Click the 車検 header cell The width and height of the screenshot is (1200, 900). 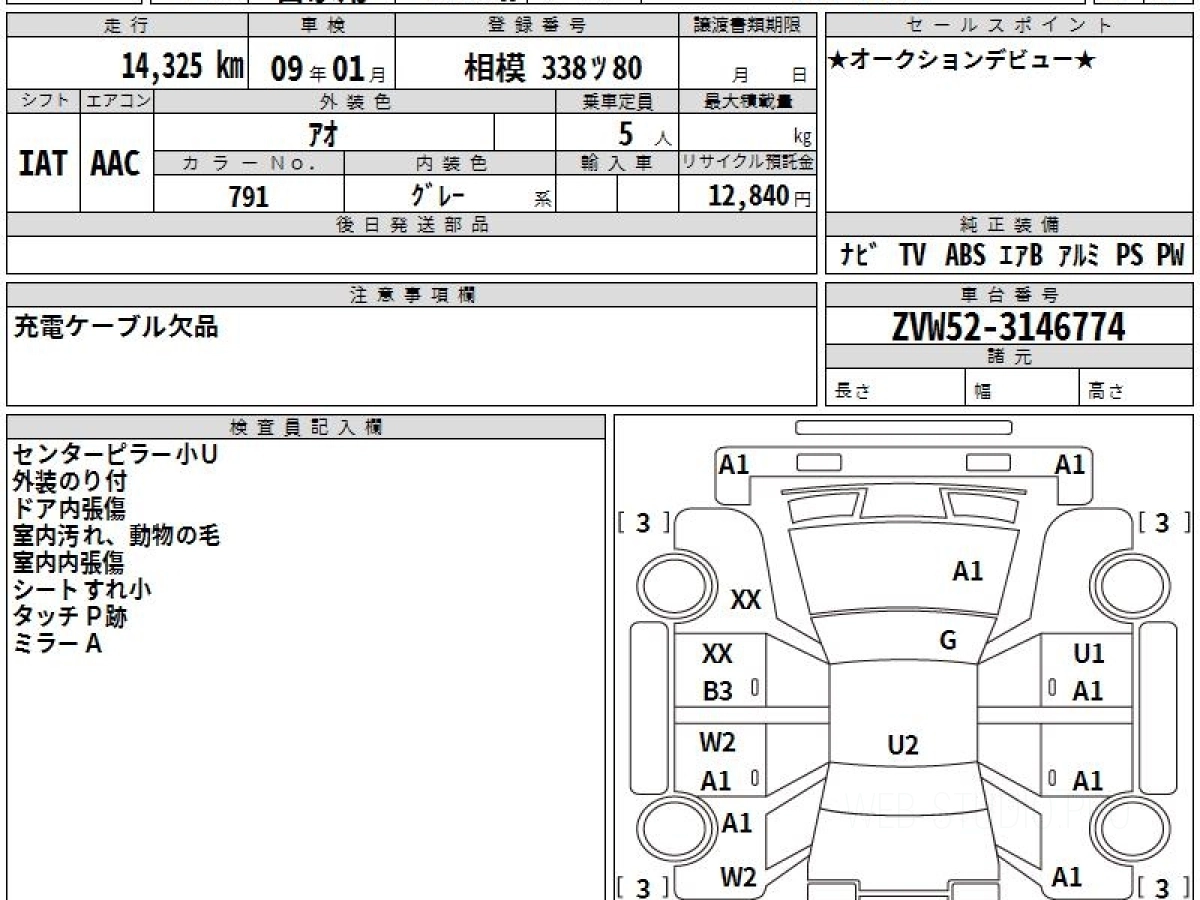point(321,26)
